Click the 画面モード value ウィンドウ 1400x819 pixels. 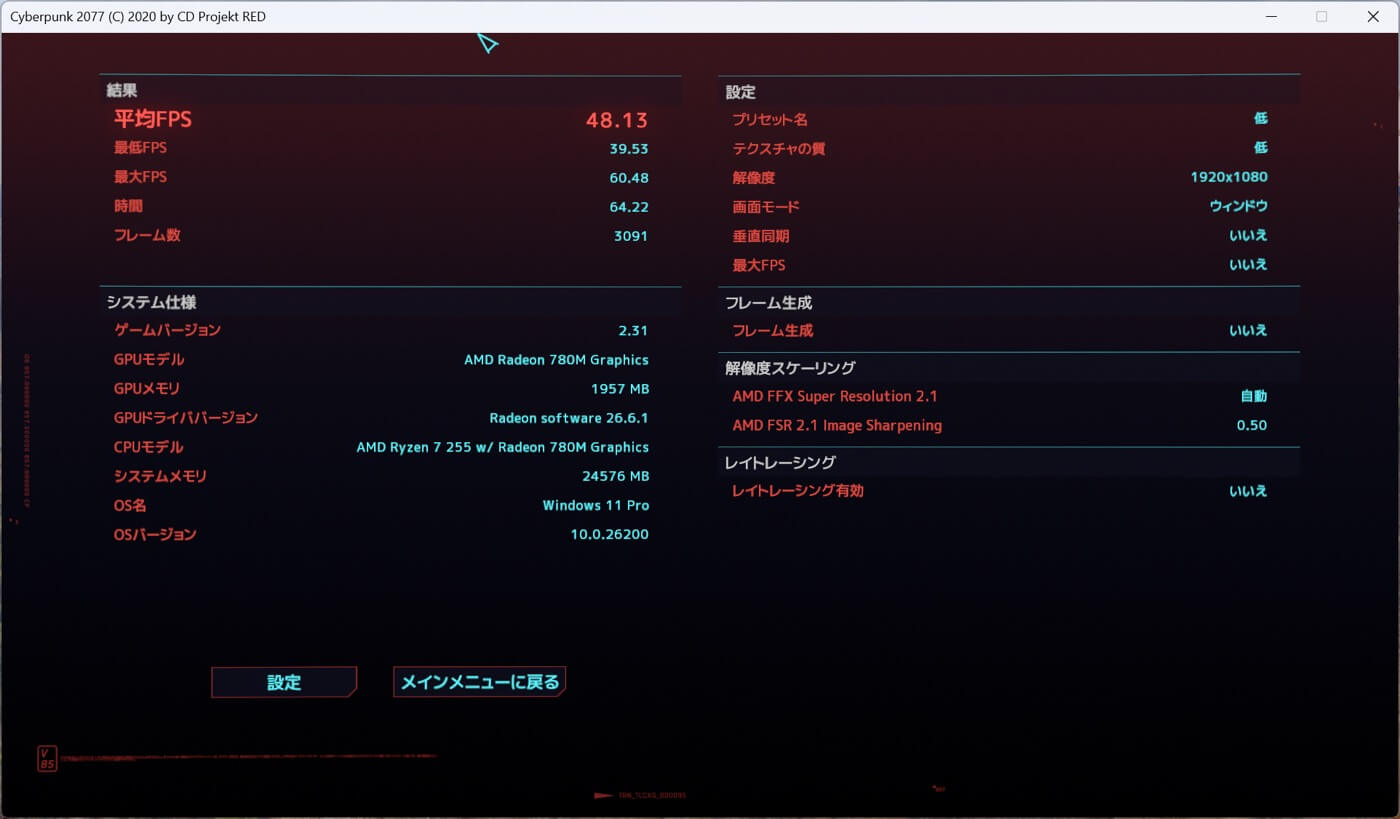(1239, 206)
